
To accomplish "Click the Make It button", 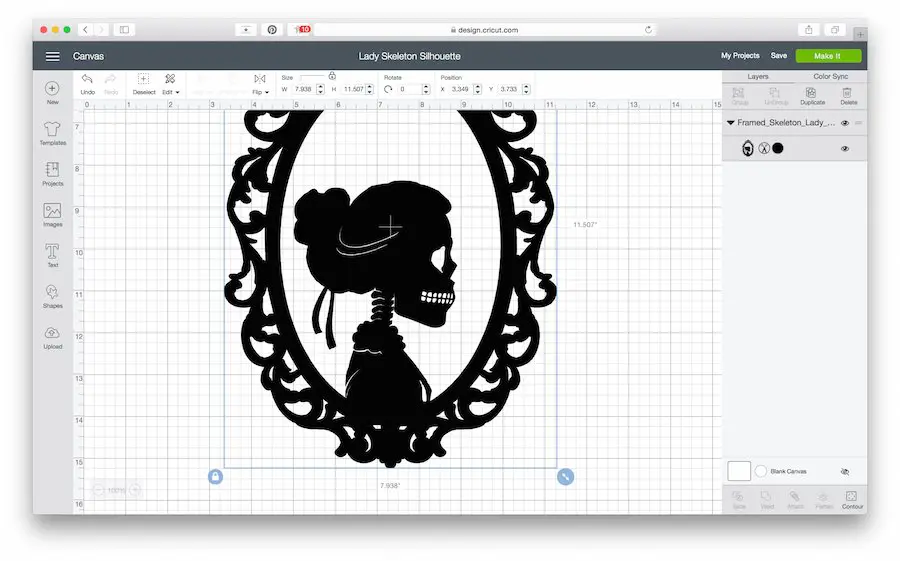I will pos(828,56).
